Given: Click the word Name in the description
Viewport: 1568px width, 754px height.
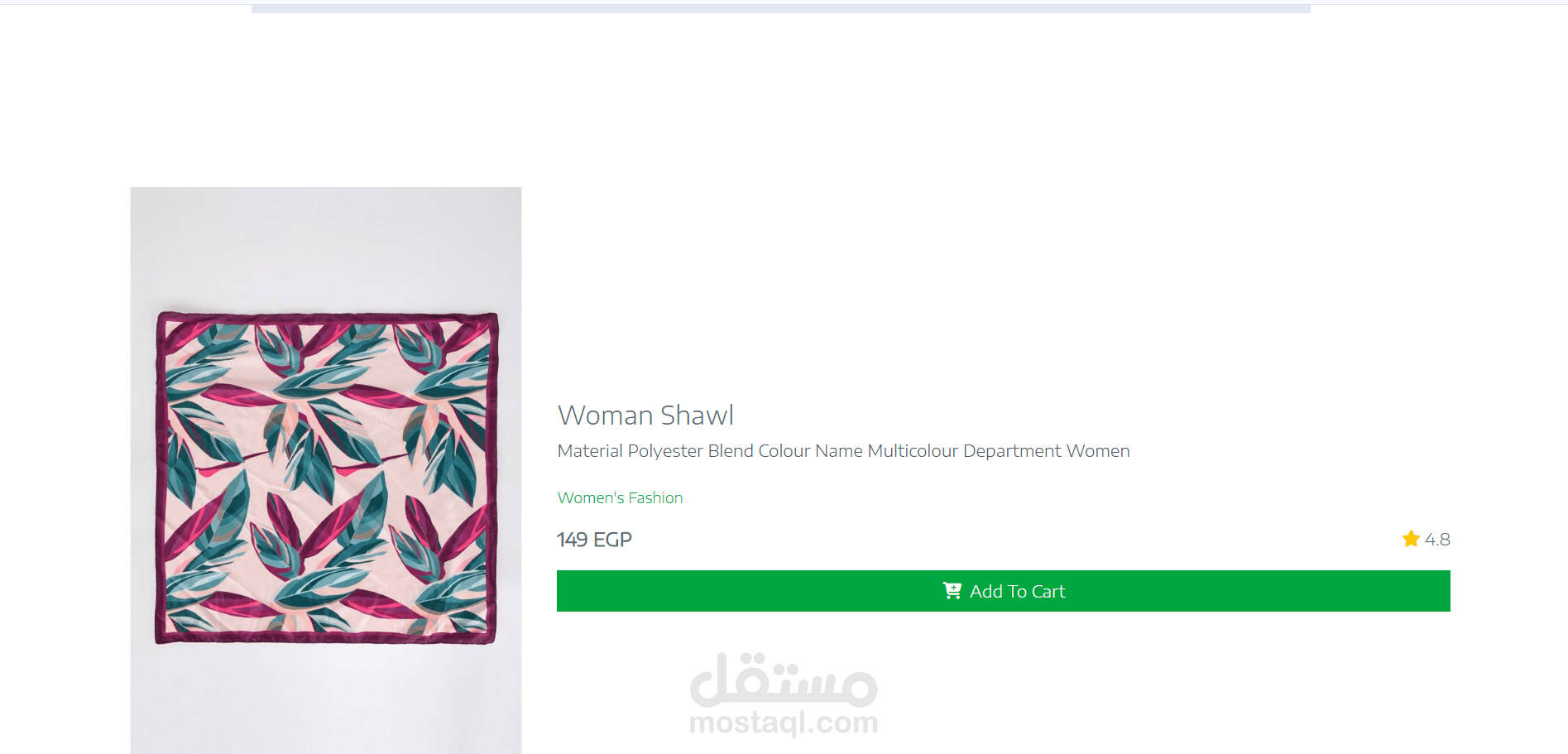Looking at the screenshot, I should coord(839,451).
